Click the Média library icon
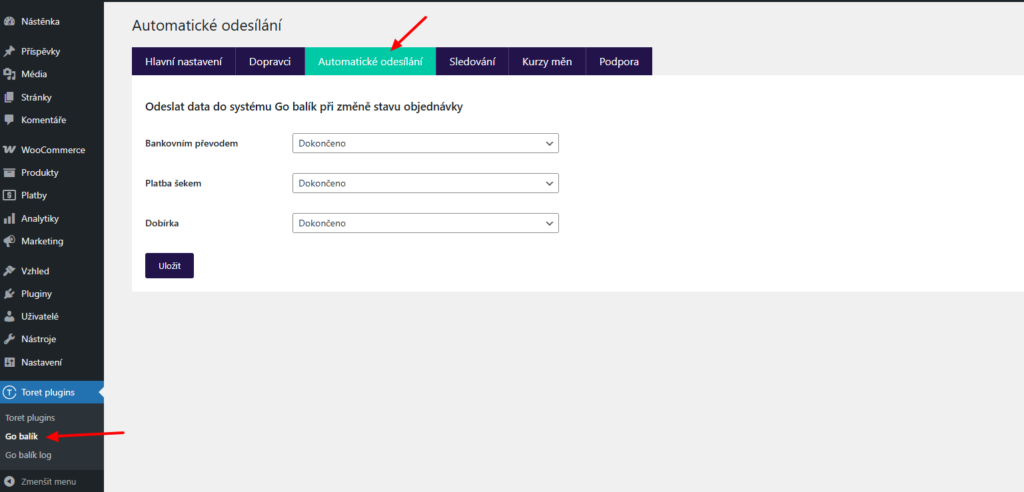Viewport: 1024px width, 492px height. pyautogui.click(x=9, y=74)
